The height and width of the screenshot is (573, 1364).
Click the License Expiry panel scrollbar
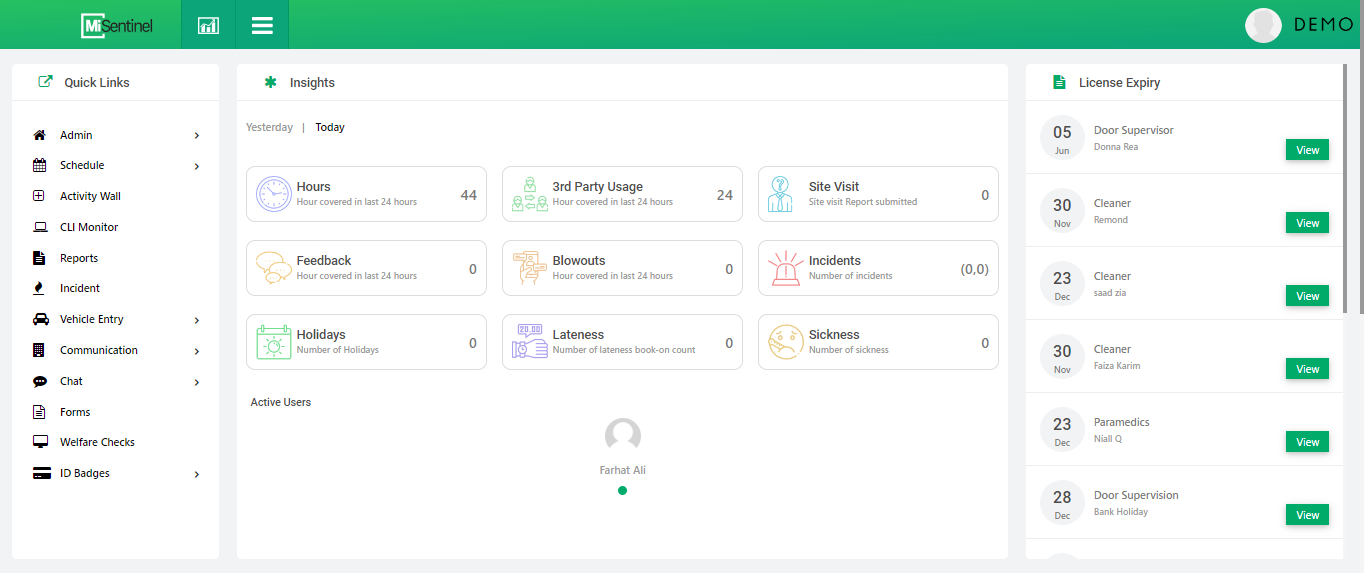pyautogui.click(x=1345, y=190)
